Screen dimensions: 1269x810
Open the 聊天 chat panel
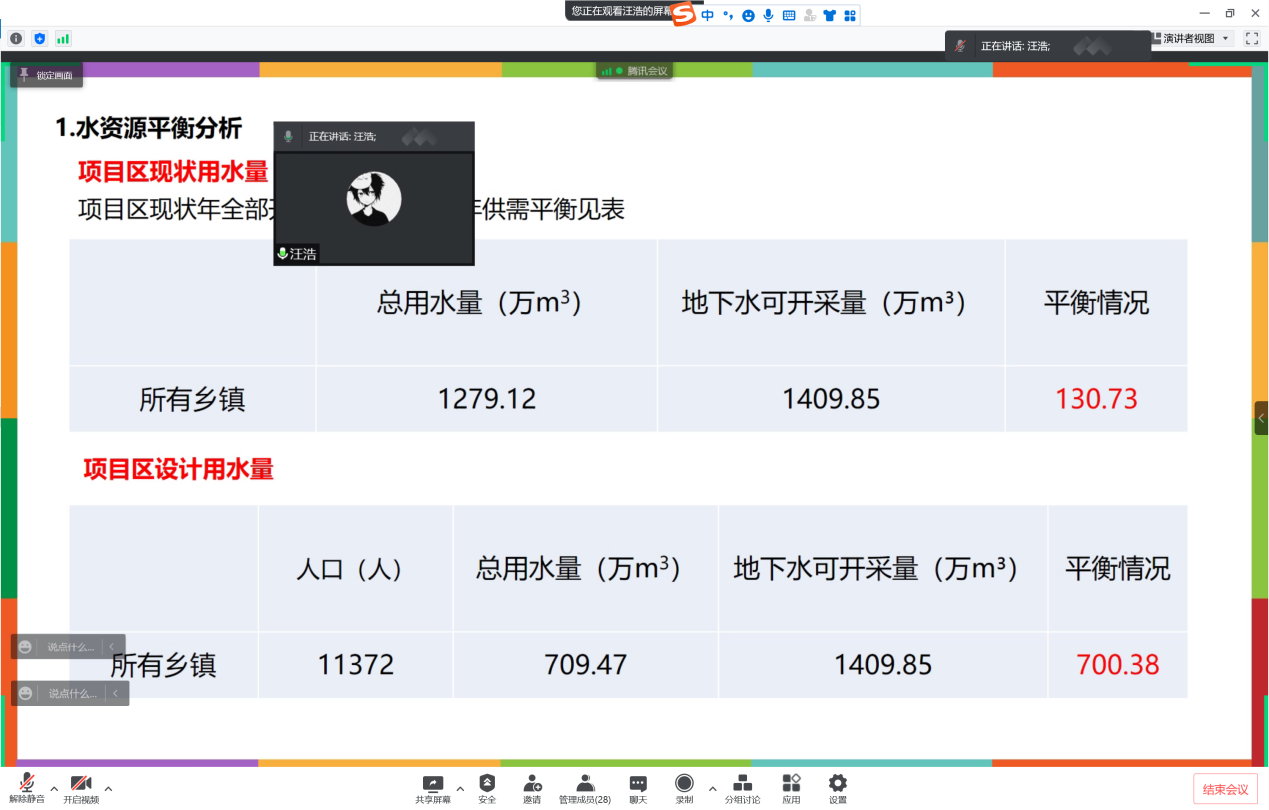coord(638,785)
